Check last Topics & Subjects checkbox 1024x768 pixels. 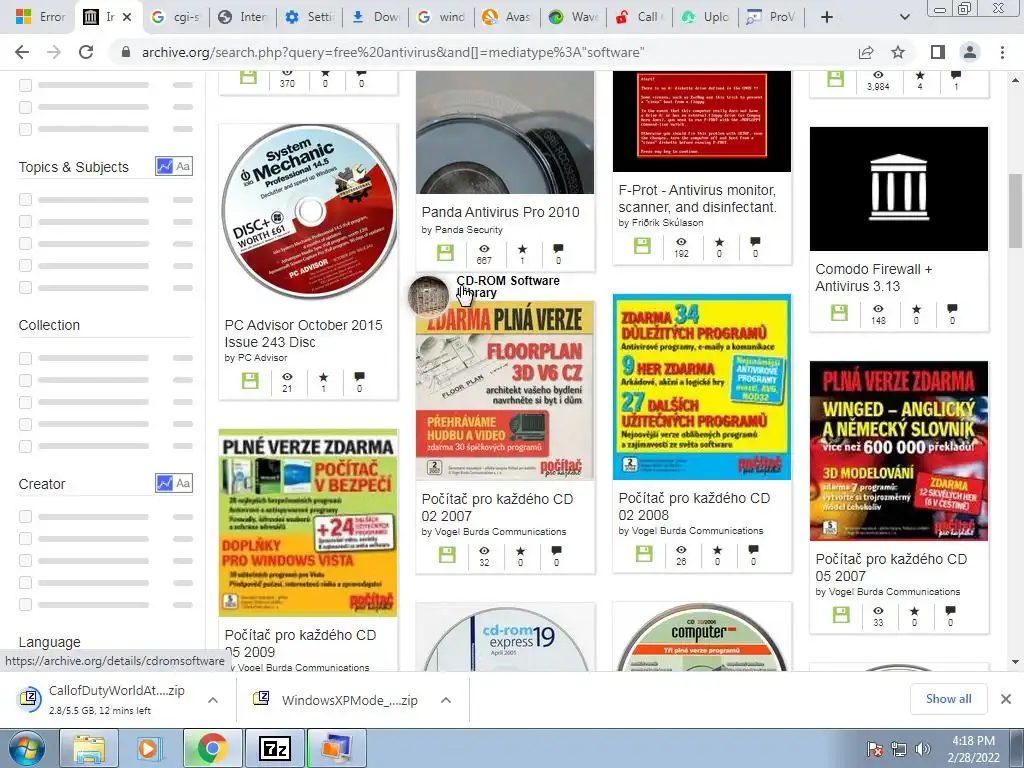pos(25,287)
